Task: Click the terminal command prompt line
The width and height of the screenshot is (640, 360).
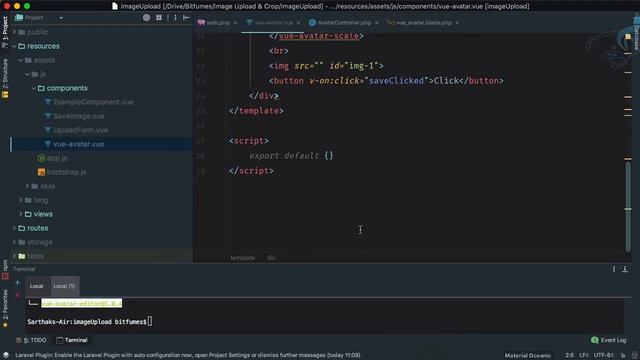Action: pyautogui.click(x=90, y=322)
